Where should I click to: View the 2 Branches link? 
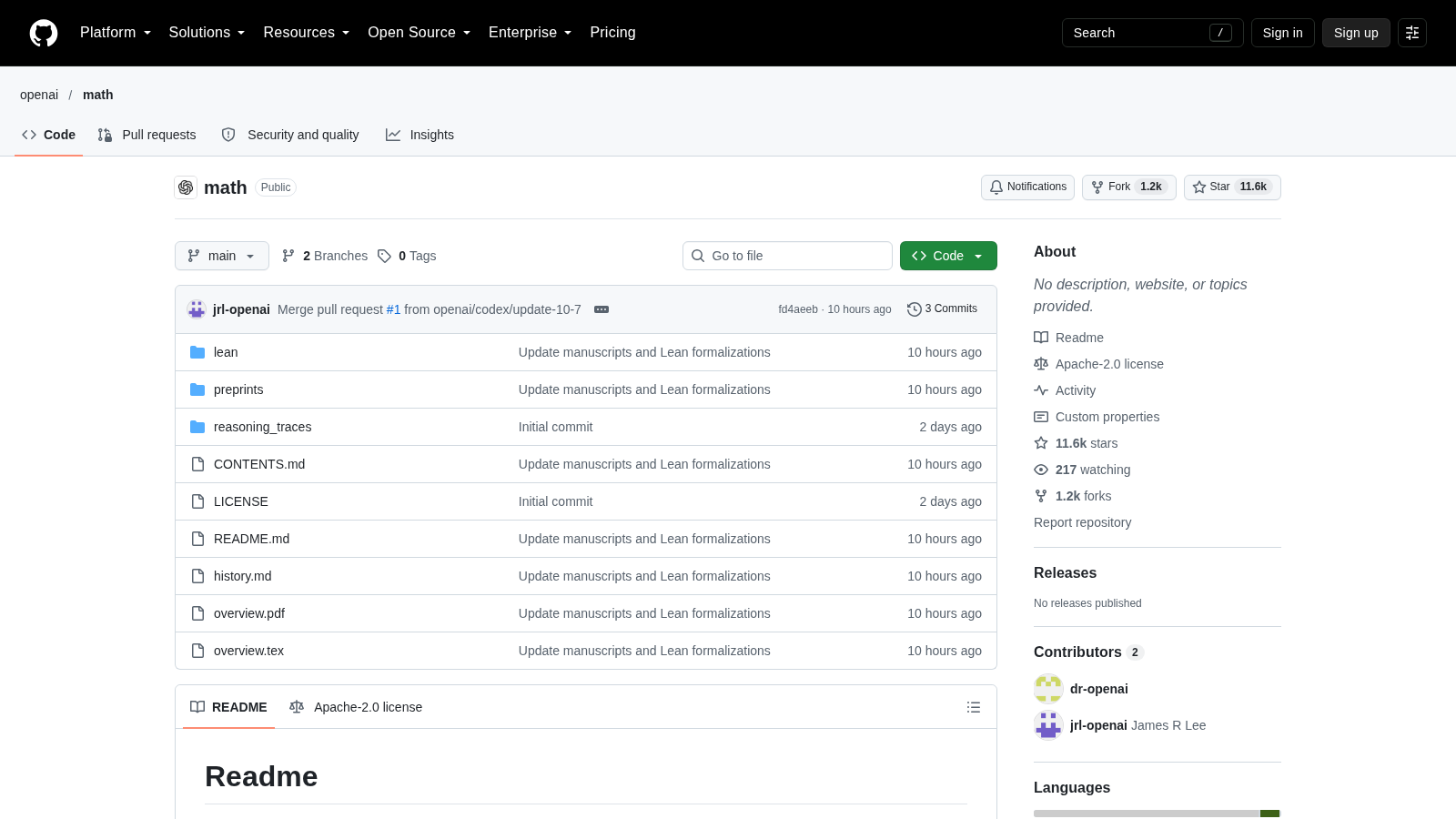coord(325,256)
